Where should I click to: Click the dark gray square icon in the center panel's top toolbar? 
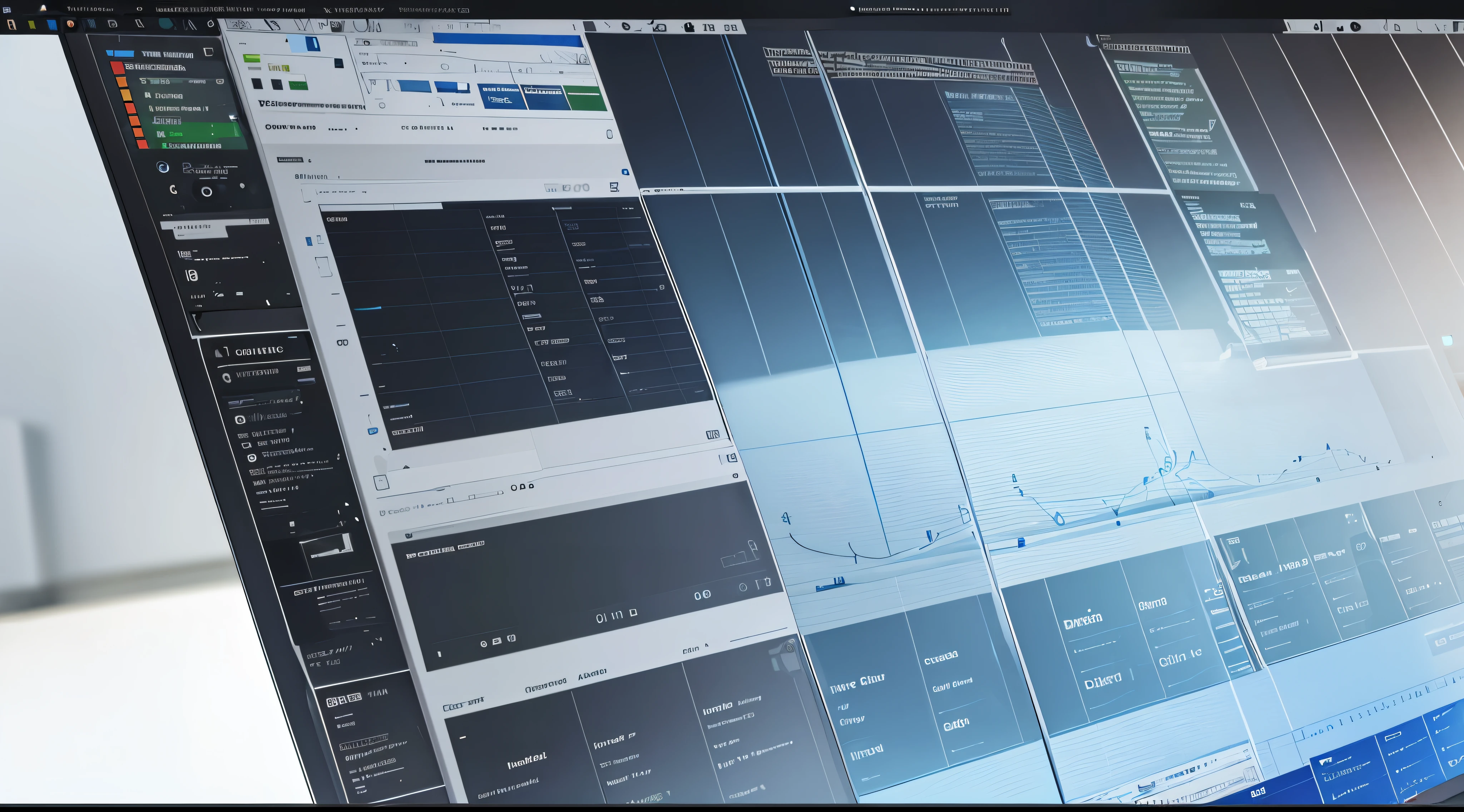[590, 26]
